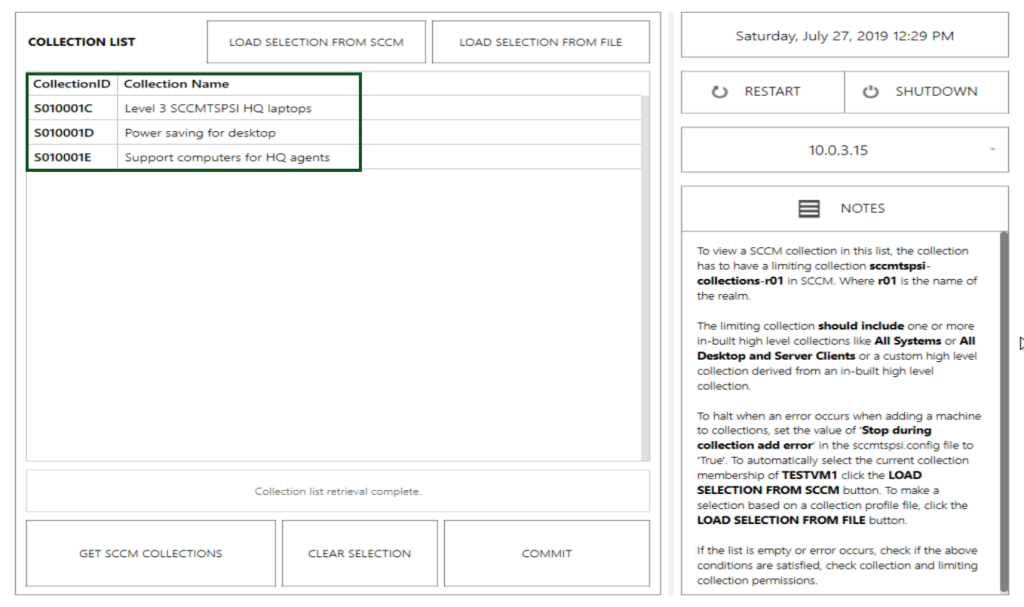Screen dimensions: 1024x607
Task: Click the Notes panel scrollbar
Action: pos(1003,410)
